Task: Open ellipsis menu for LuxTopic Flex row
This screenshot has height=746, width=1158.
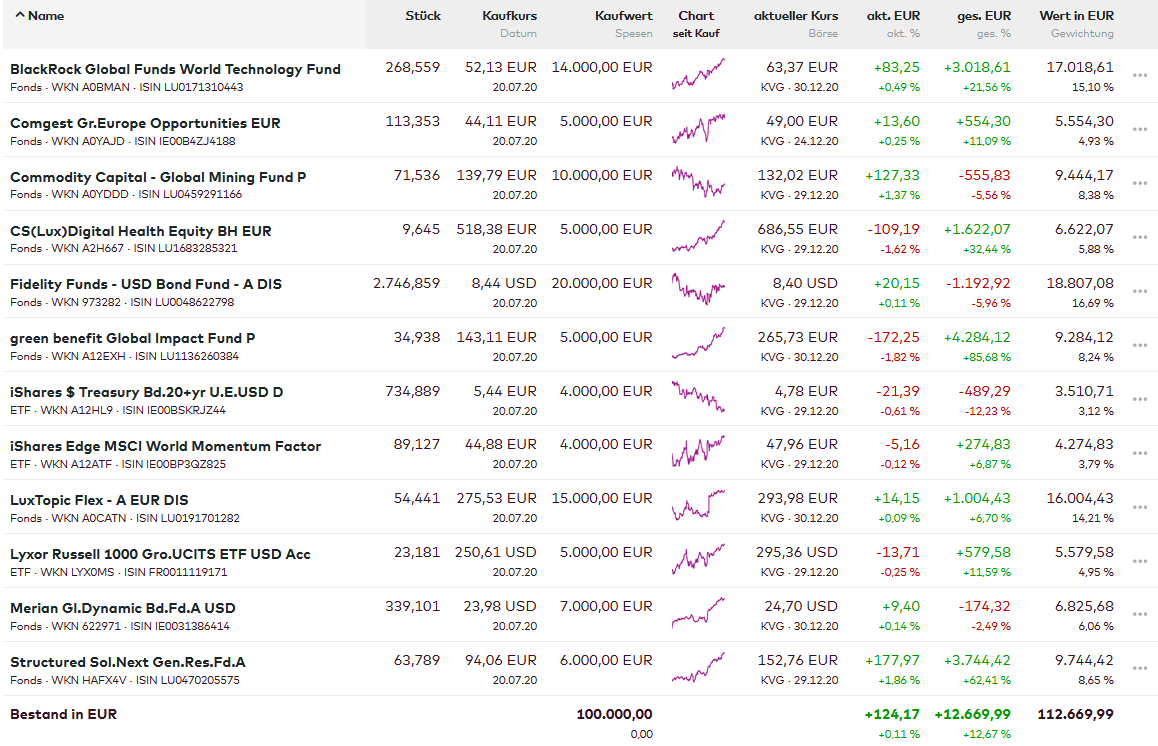Action: pyautogui.click(x=1139, y=507)
